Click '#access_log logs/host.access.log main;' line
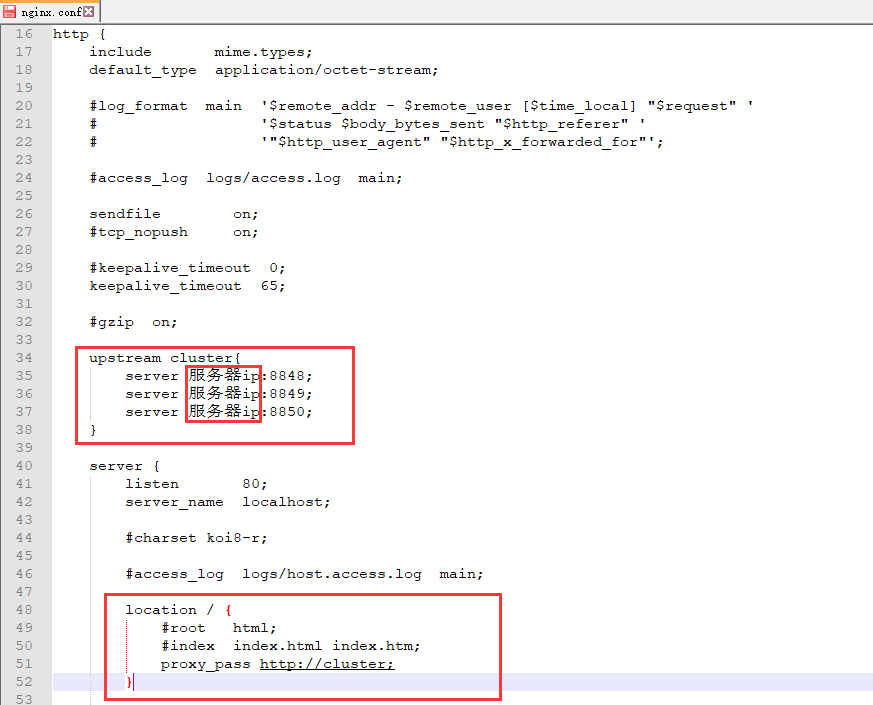The image size is (873, 705). (x=304, y=574)
